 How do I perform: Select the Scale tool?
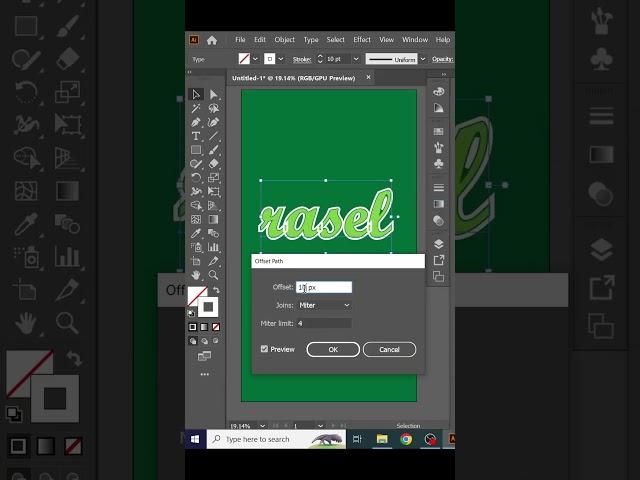click(x=213, y=178)
